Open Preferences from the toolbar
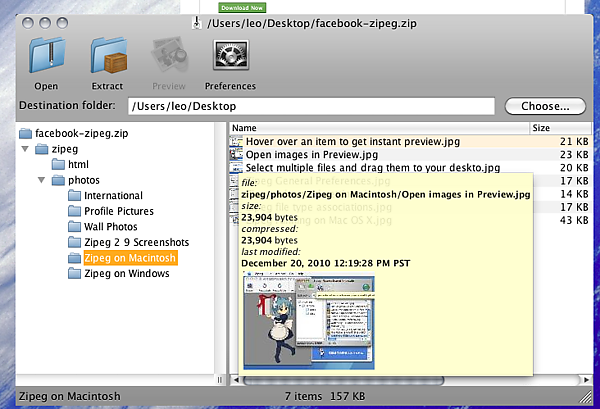 click(230, 59)
